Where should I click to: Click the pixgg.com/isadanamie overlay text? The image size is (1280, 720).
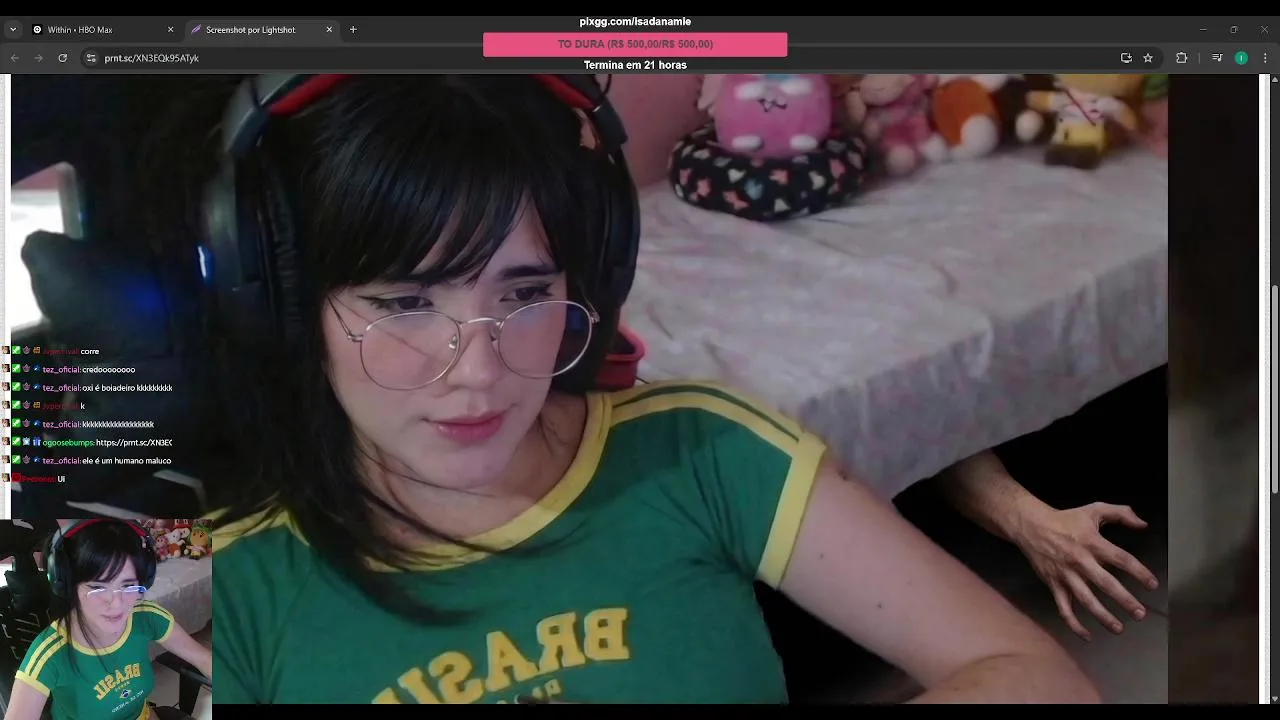click(x=635, y=21)
